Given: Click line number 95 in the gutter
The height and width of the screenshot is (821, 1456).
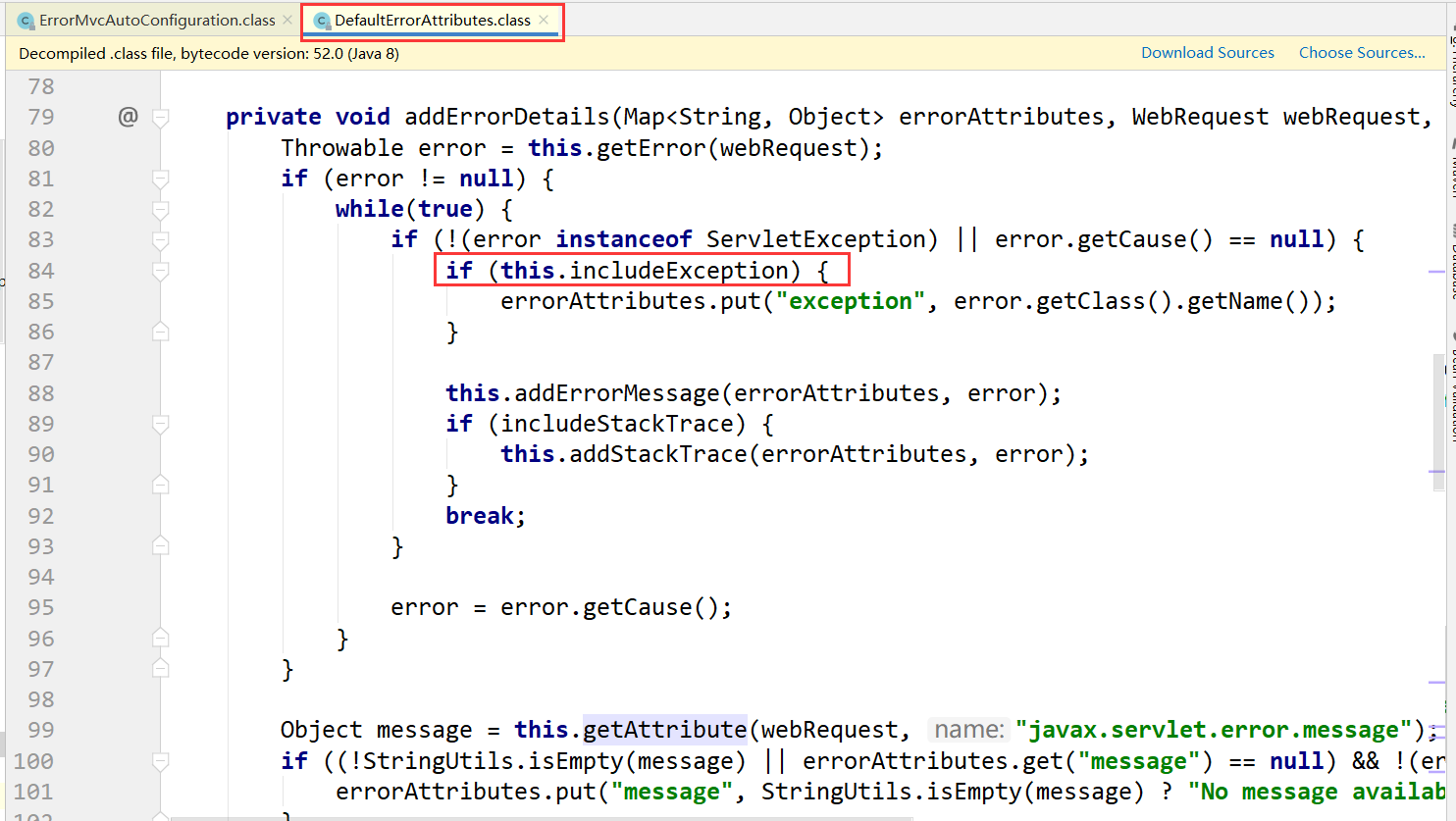Looking at the screenshot, I should click(41, 607).
